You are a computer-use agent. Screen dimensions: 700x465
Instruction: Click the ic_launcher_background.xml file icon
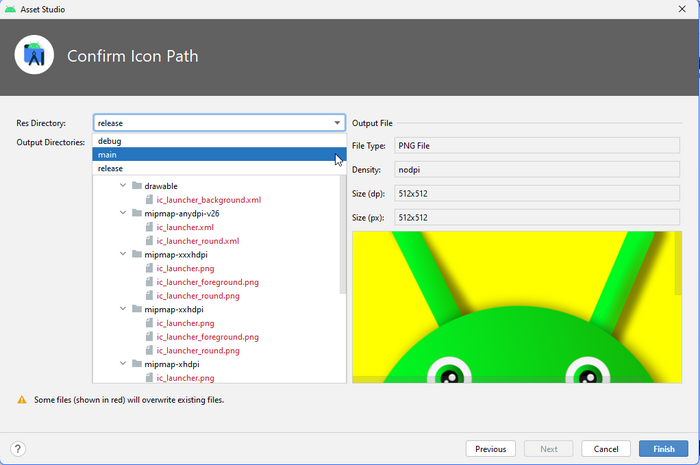pos(149,200)
